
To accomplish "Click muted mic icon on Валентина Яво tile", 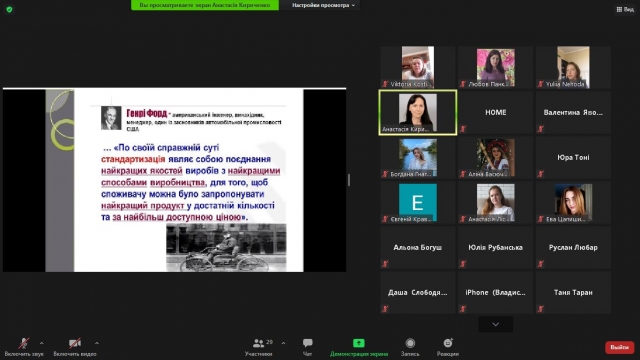I will (541, 129).
